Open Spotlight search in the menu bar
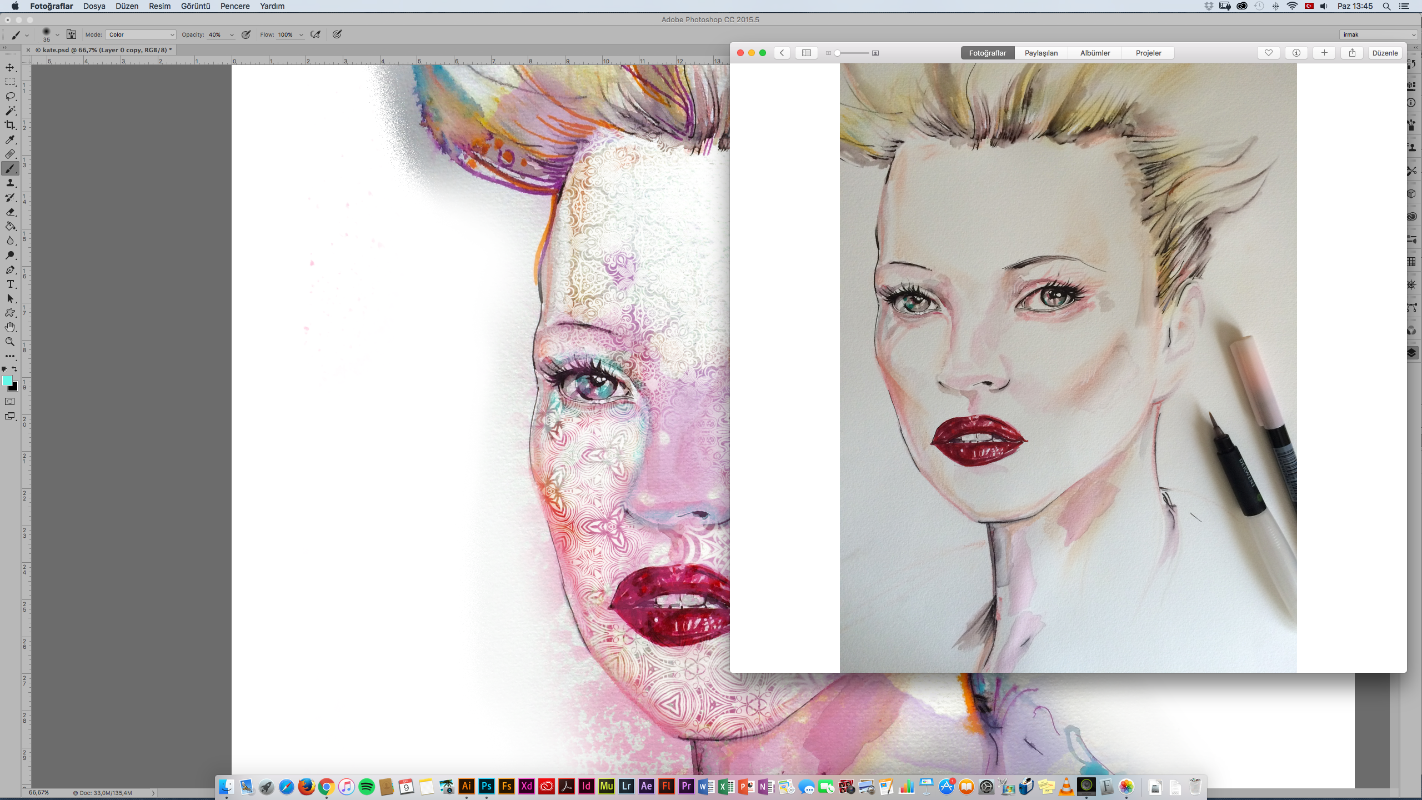1422x800 pixels. coord(1388,6)
